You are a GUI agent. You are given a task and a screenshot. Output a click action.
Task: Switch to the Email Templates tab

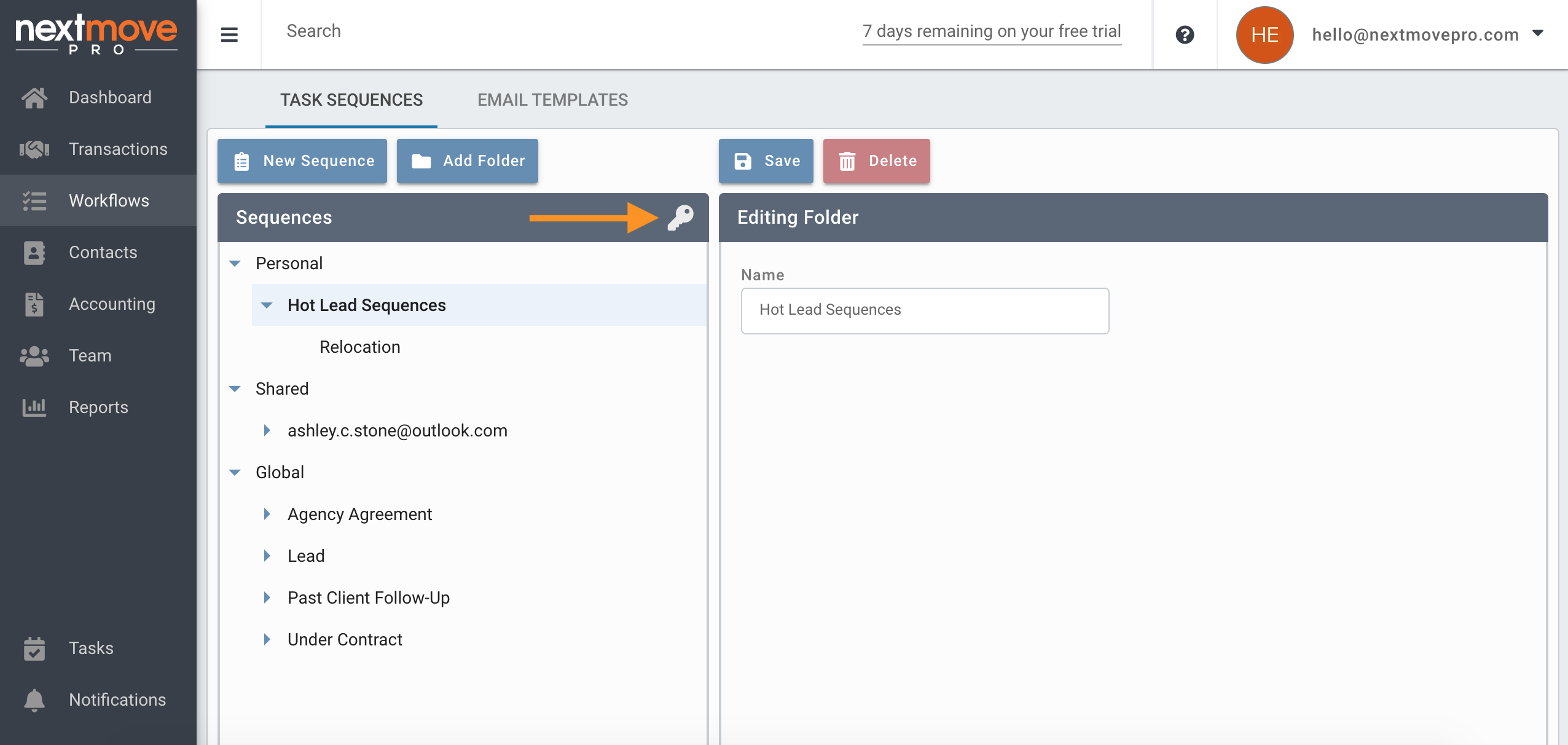pos(552,100)
